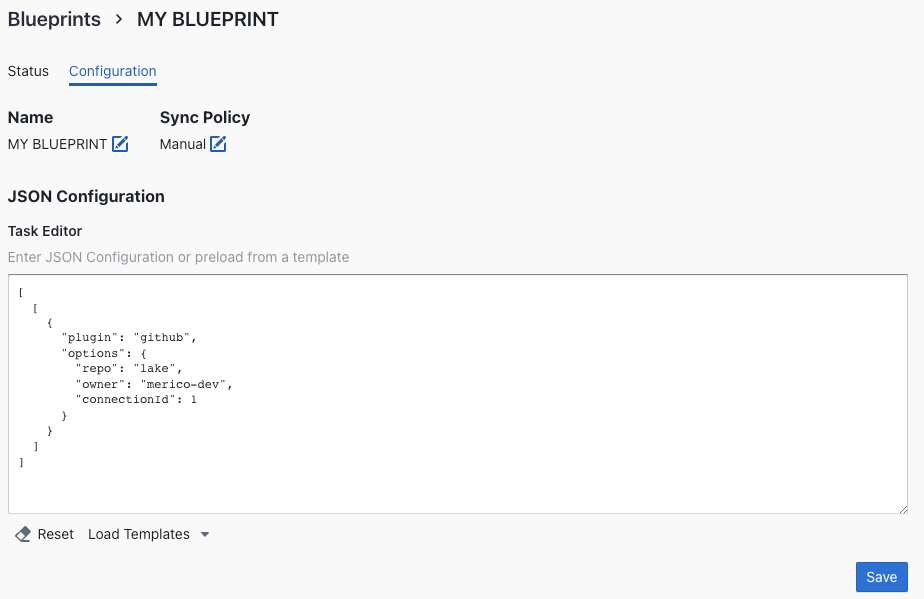Switch to the Status tab
The width and height of the screenshot is (924, 599).
[28, 71]
